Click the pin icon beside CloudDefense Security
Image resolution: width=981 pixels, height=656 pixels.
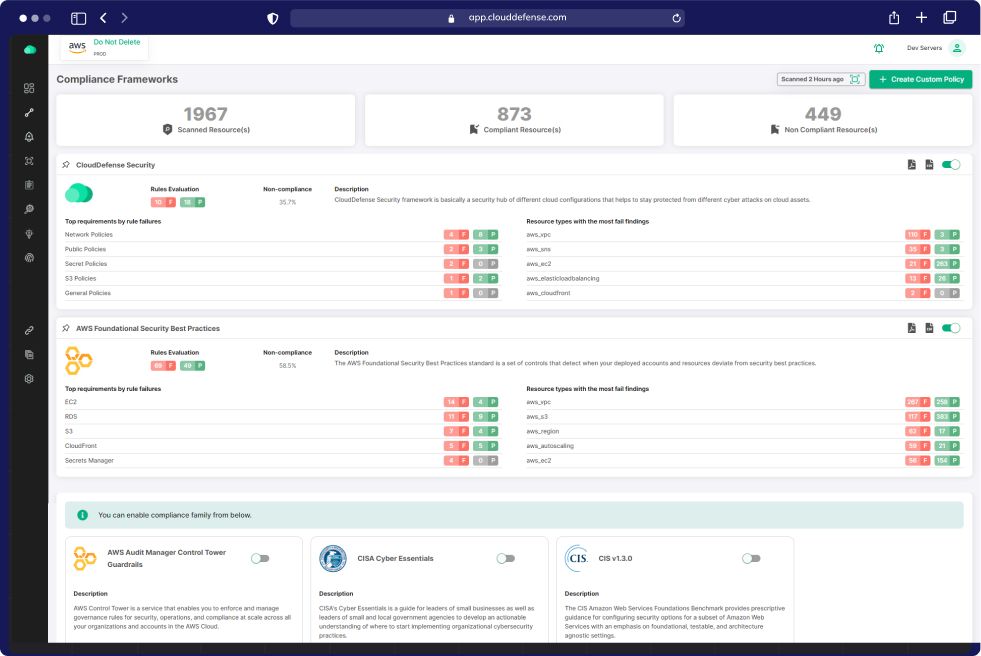[66, 165]
